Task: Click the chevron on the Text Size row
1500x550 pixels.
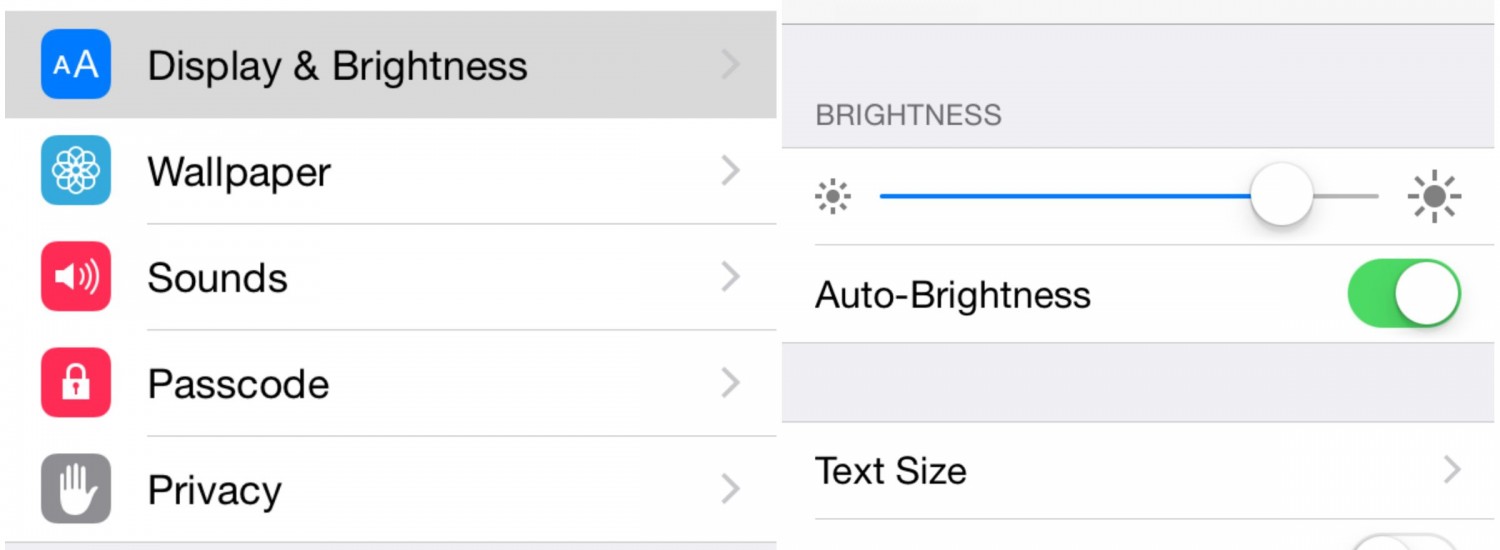Action: 1452,470
